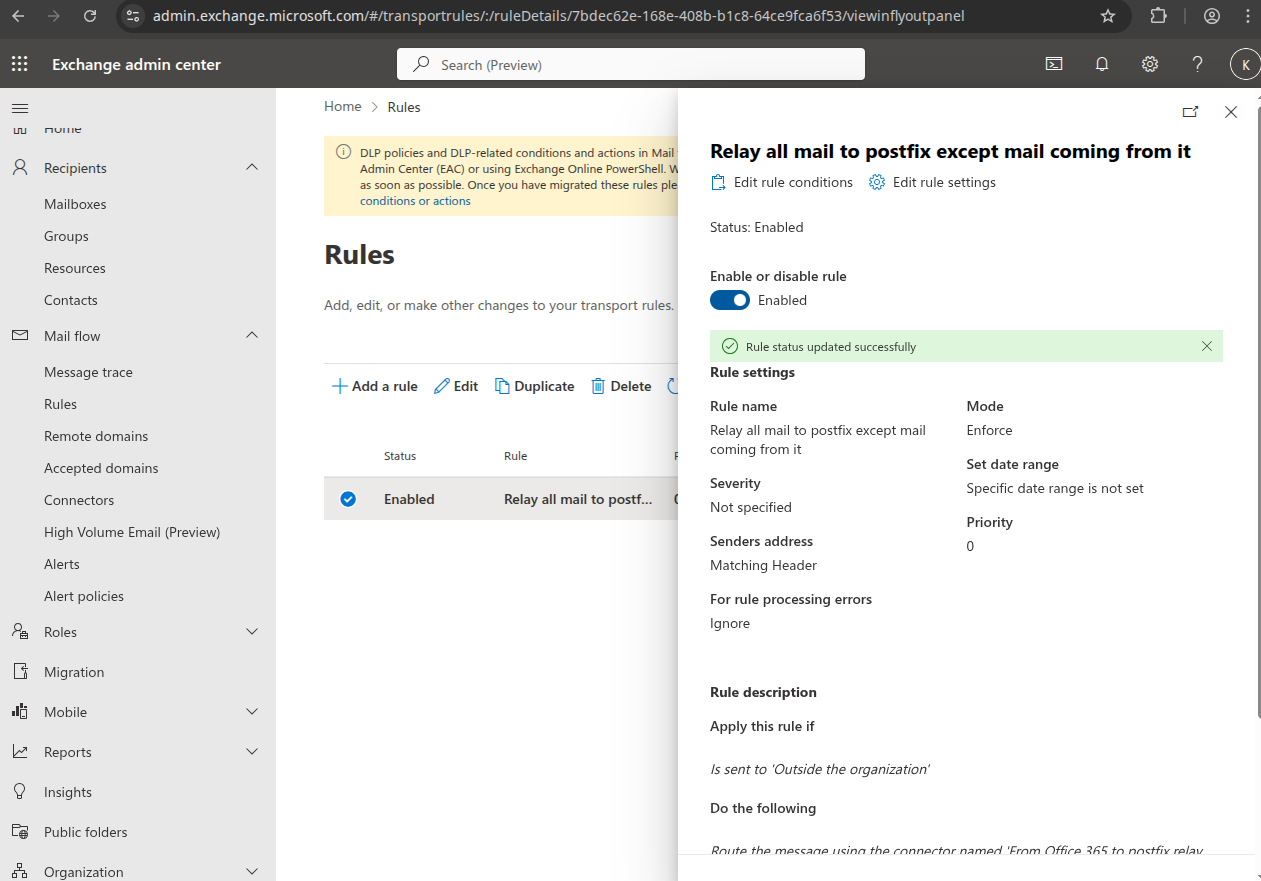Collapse navigation hamburger menu
This screenshot has width=1261, height=881.
click(x=20, y=107)
